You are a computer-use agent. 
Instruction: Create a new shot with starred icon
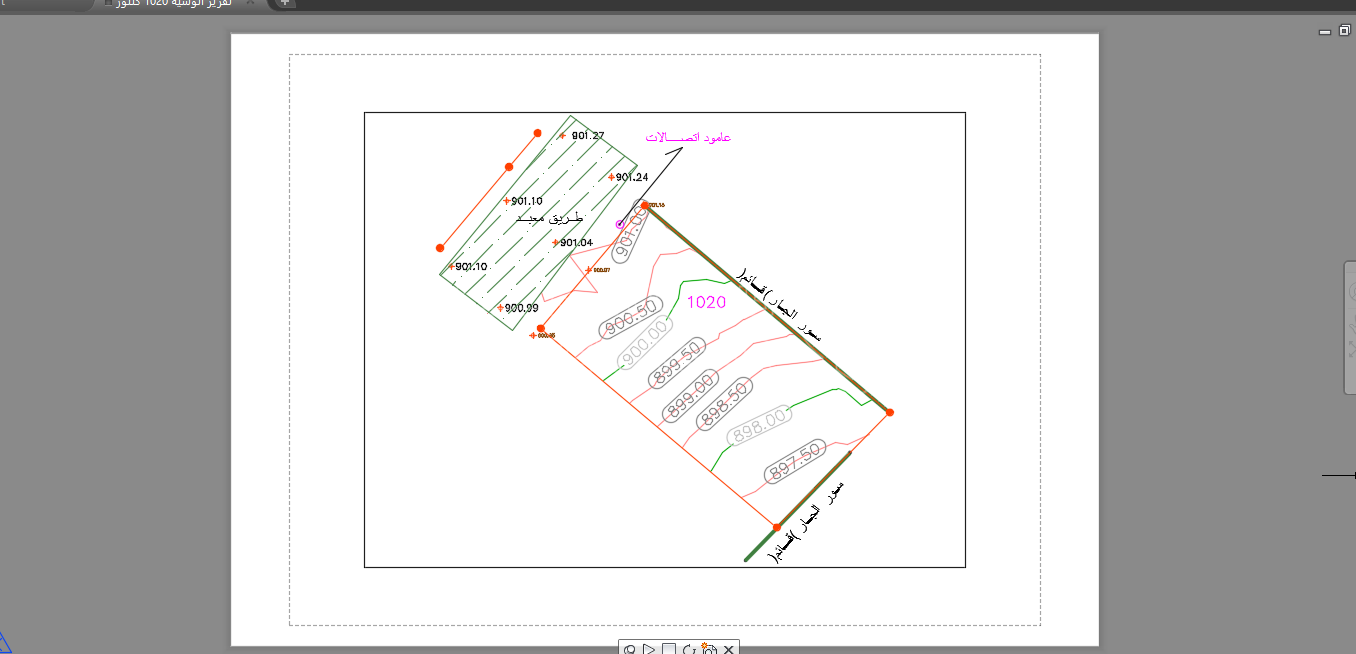[x=708, y=649]
